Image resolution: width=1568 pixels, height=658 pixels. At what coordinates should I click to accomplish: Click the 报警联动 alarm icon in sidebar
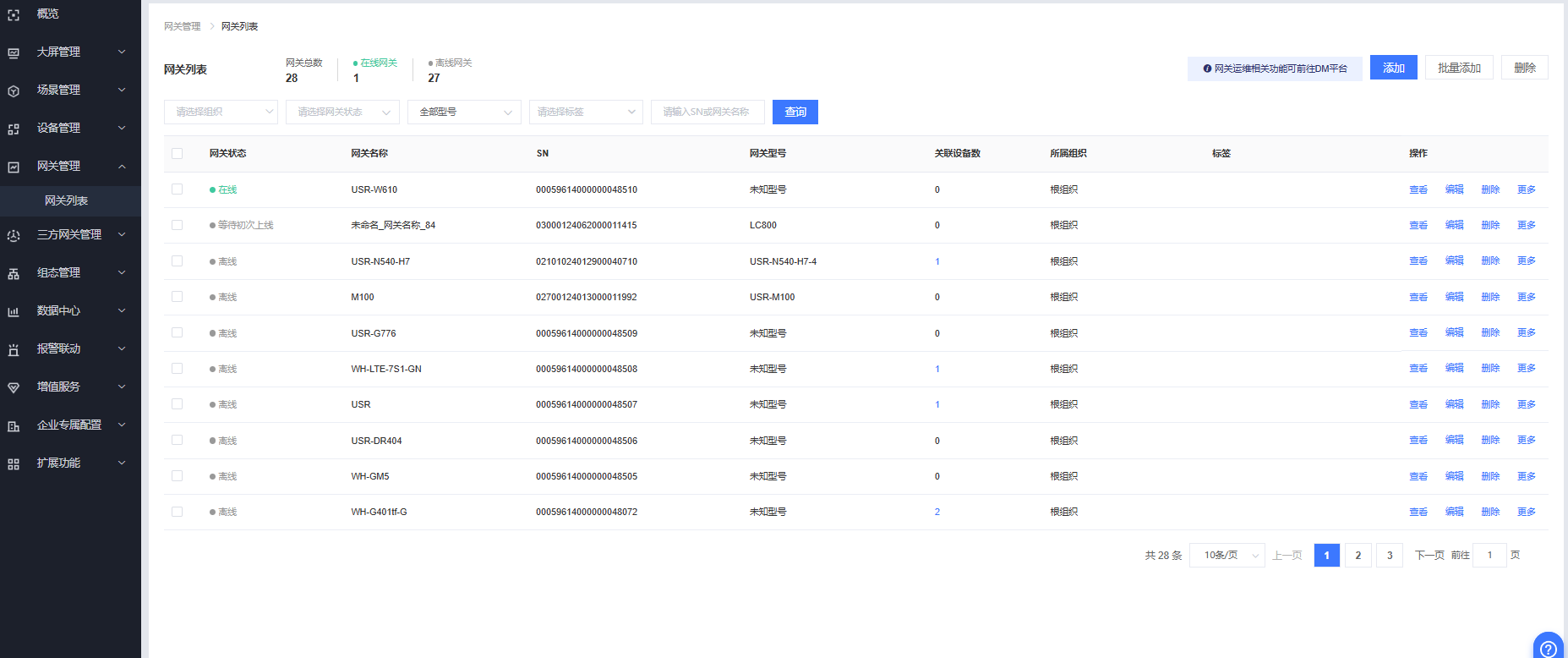[x=14, y=349]
